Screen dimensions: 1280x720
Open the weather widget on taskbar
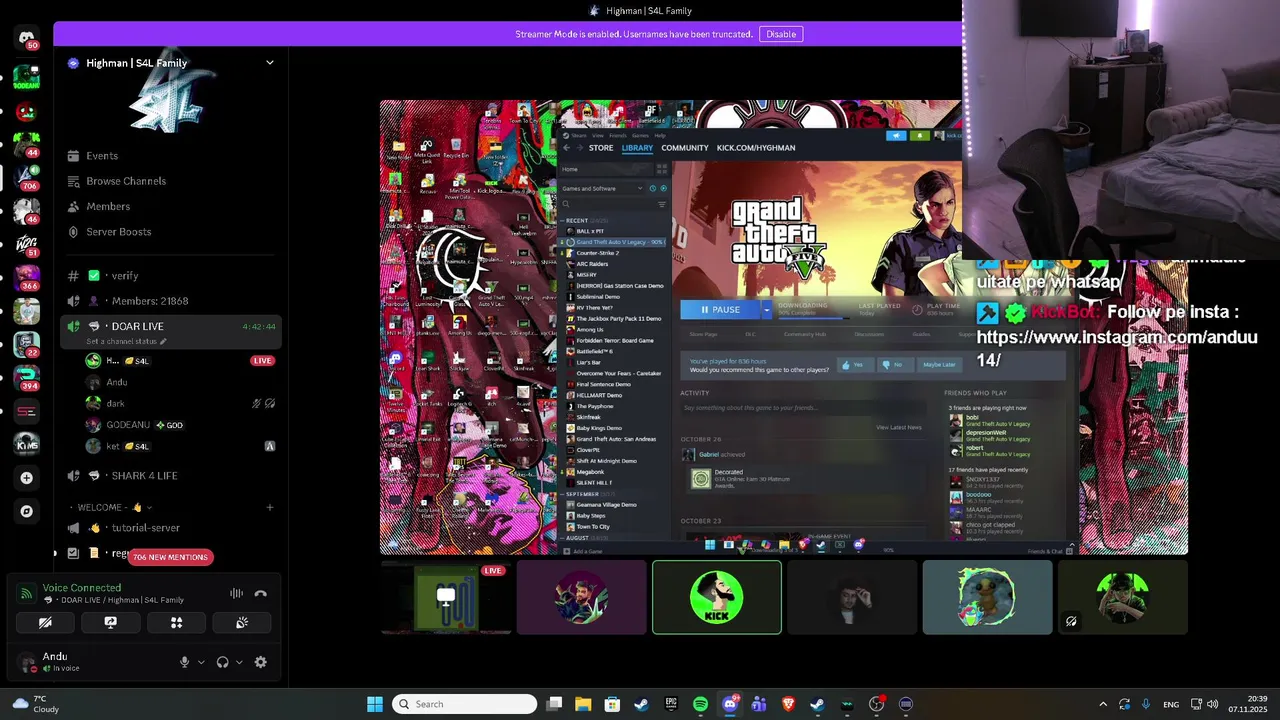[35, 704]
